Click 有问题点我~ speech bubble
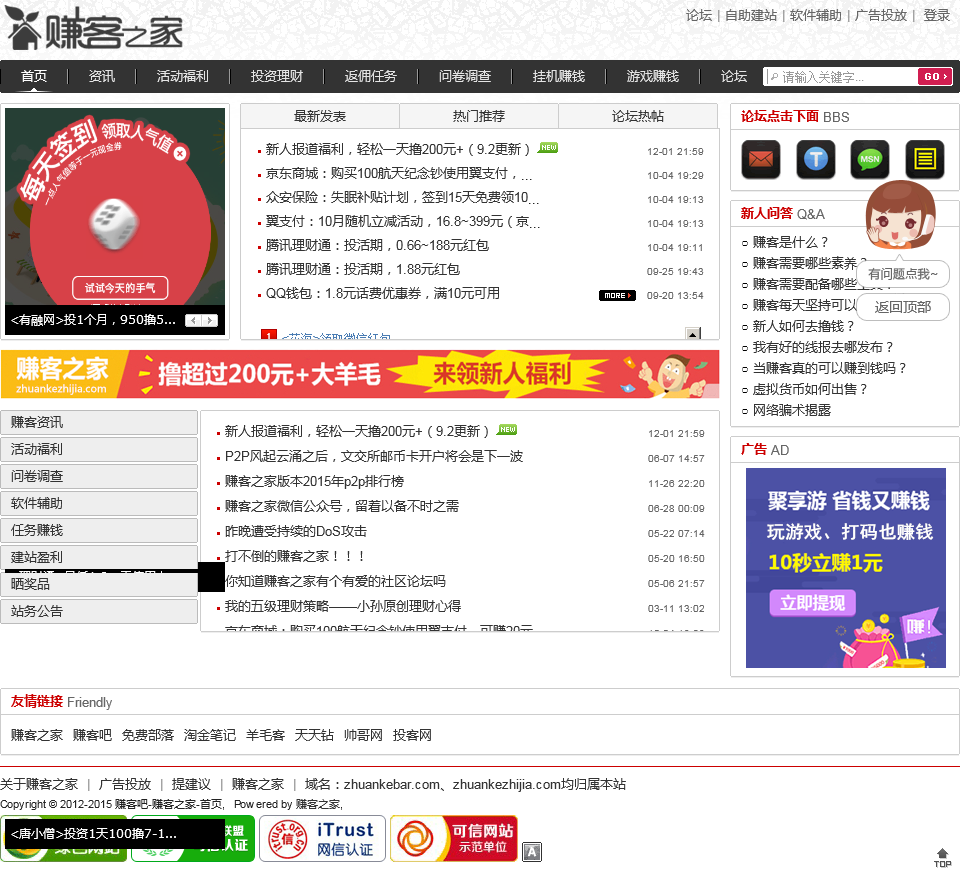 902,274
